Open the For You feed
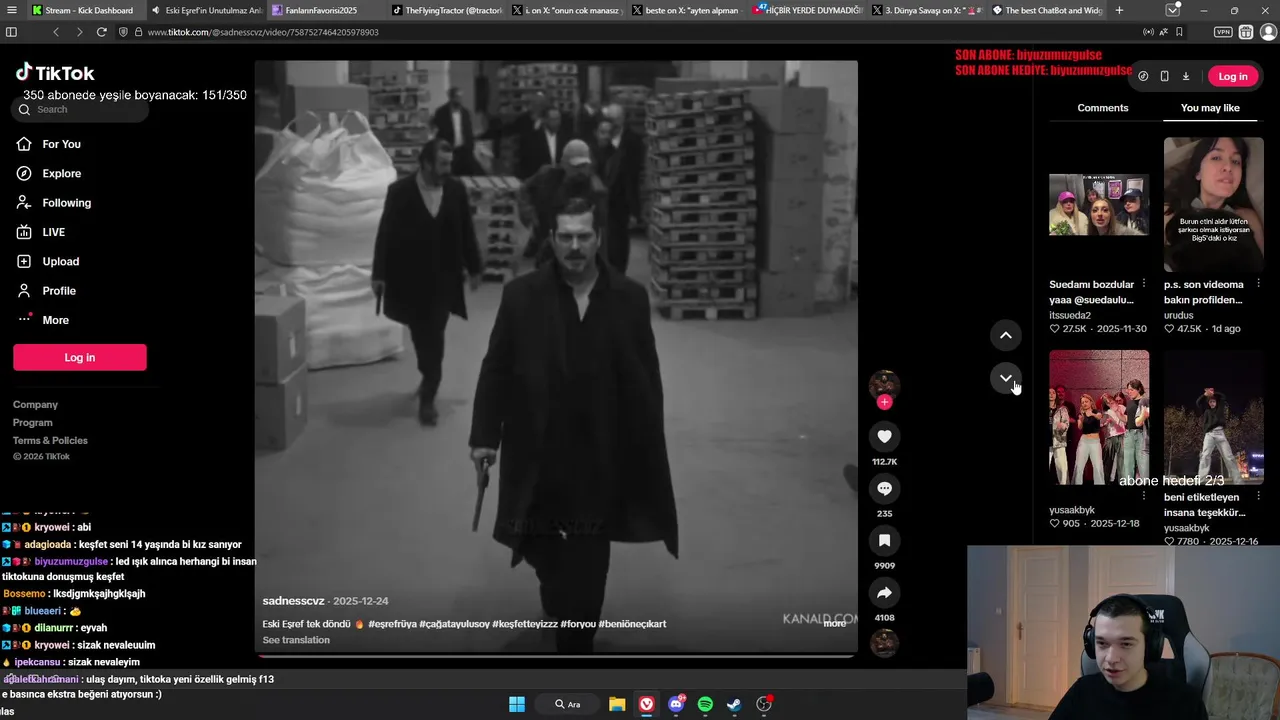Screen dimensions: 1280x720 [x=61, y=144]
